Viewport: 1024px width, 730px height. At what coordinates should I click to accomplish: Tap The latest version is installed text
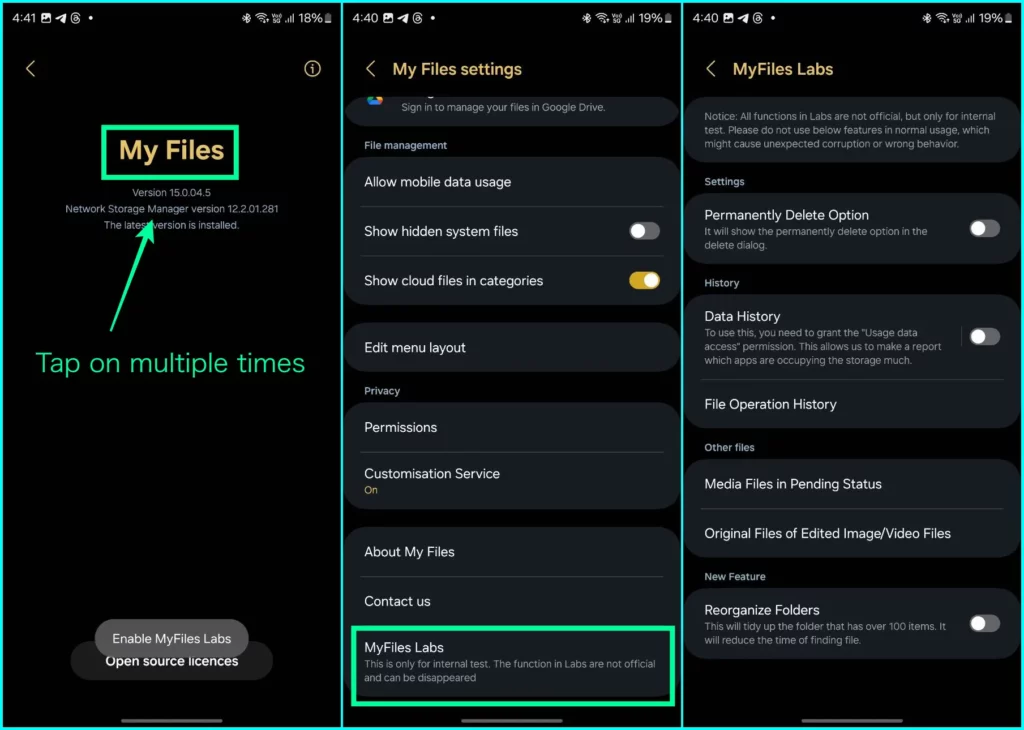[x=171, y=225]
